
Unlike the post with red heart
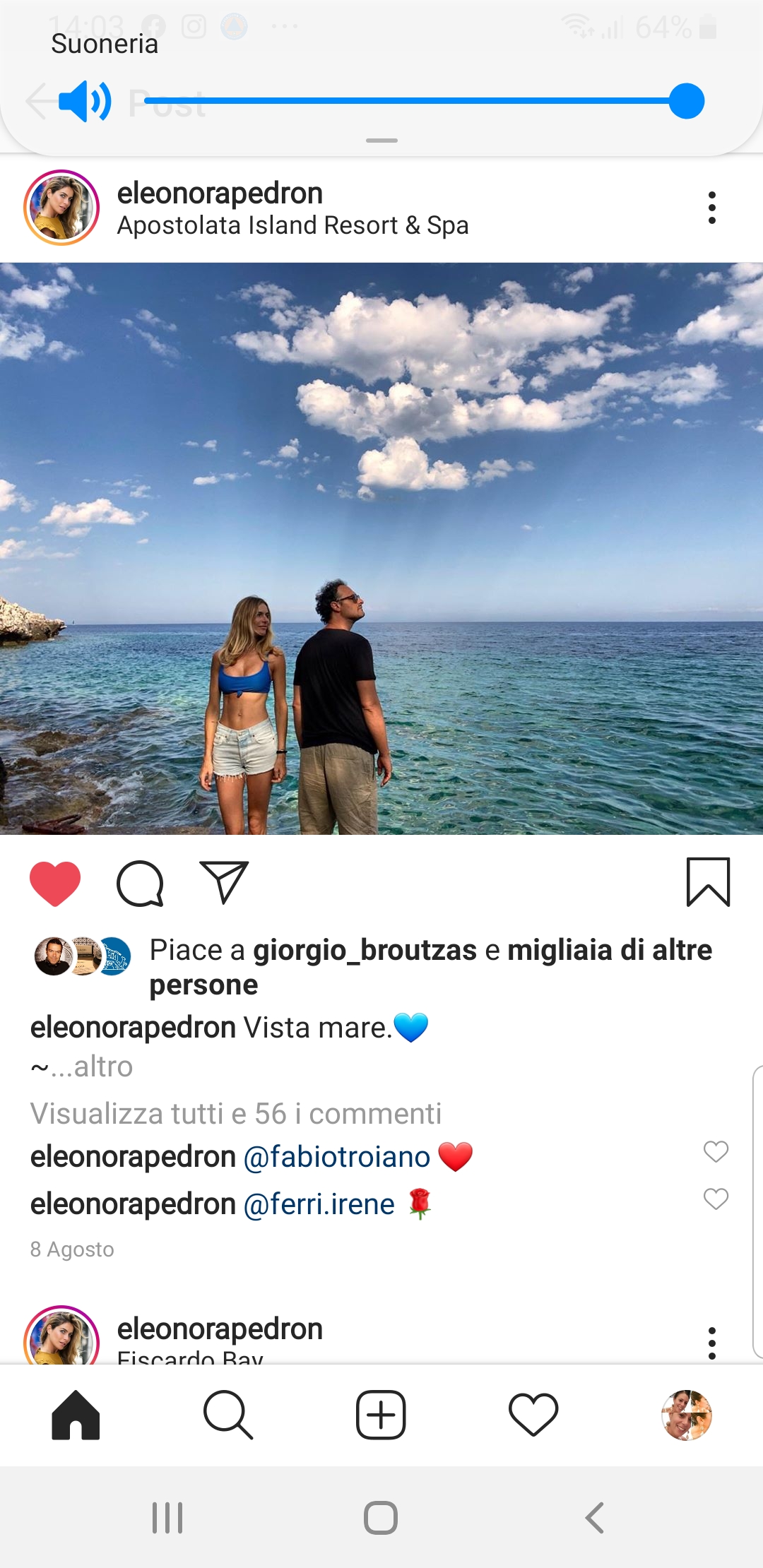[55, 884]
